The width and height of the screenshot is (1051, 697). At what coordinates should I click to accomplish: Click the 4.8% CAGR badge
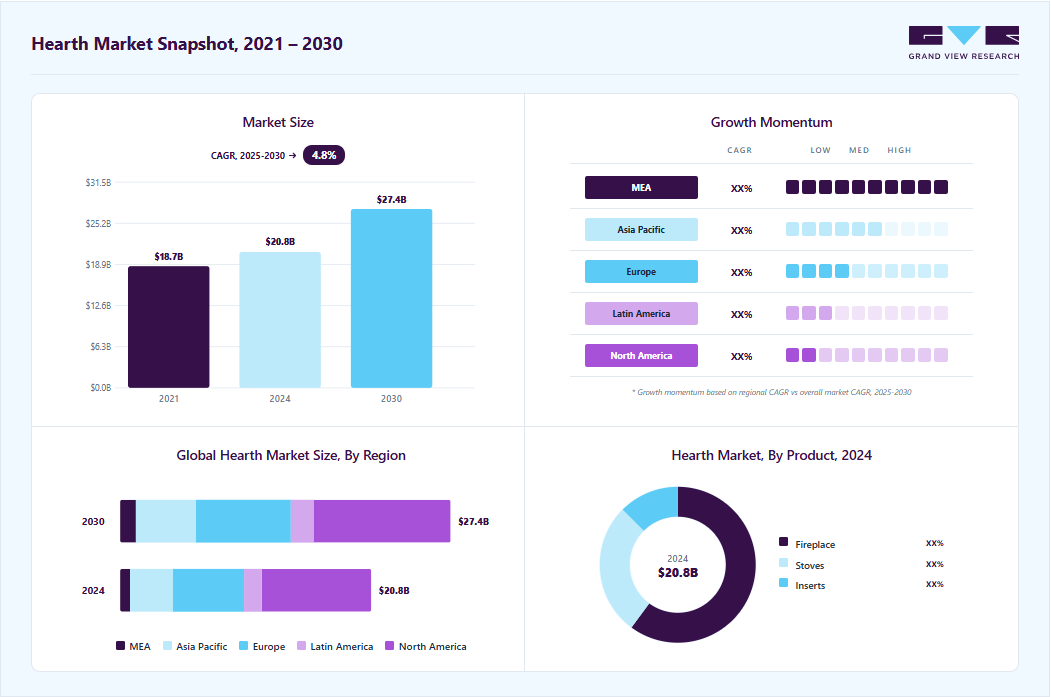[x=324, y=155]
